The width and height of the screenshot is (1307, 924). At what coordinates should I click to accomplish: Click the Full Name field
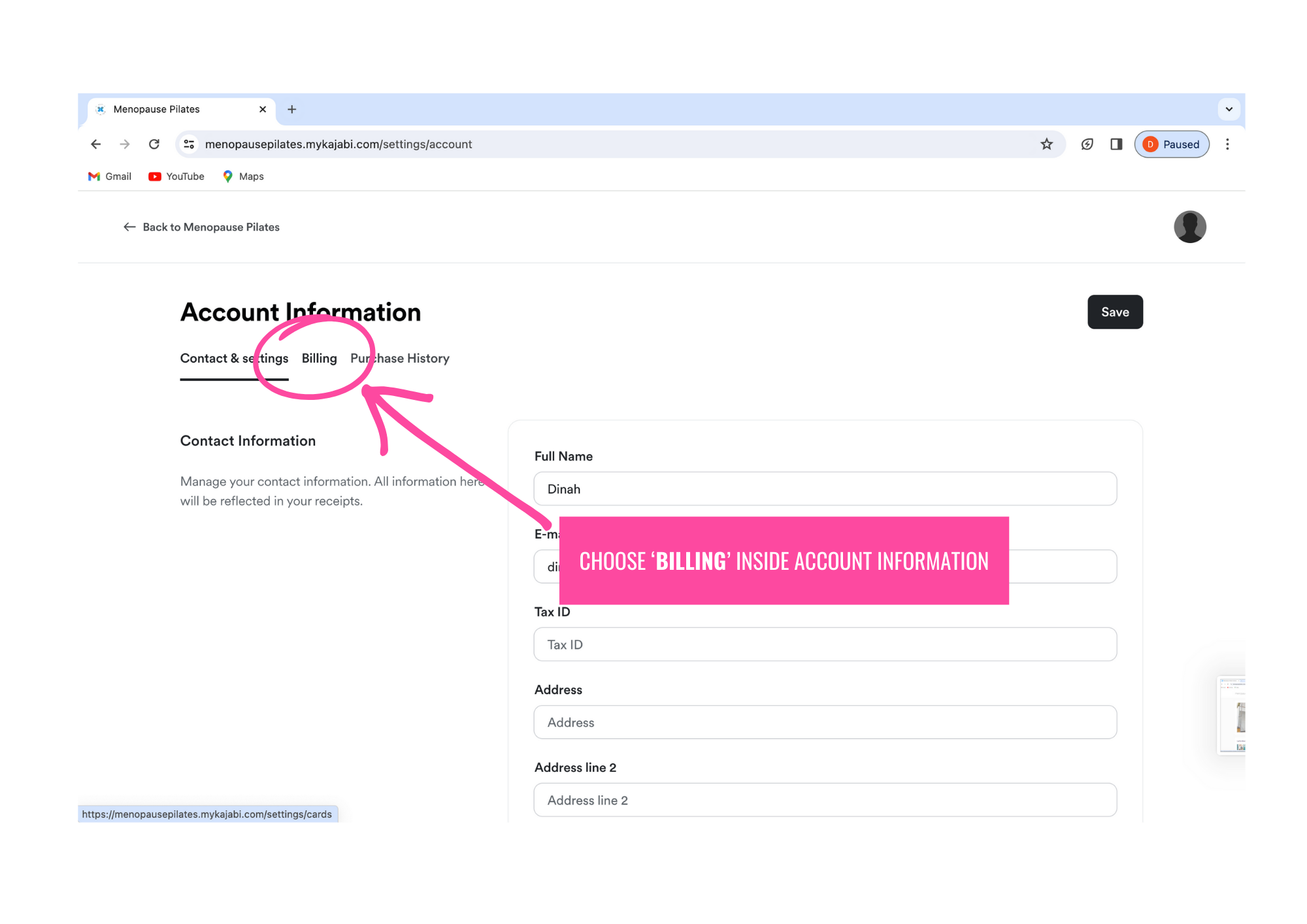coord(825,489)
